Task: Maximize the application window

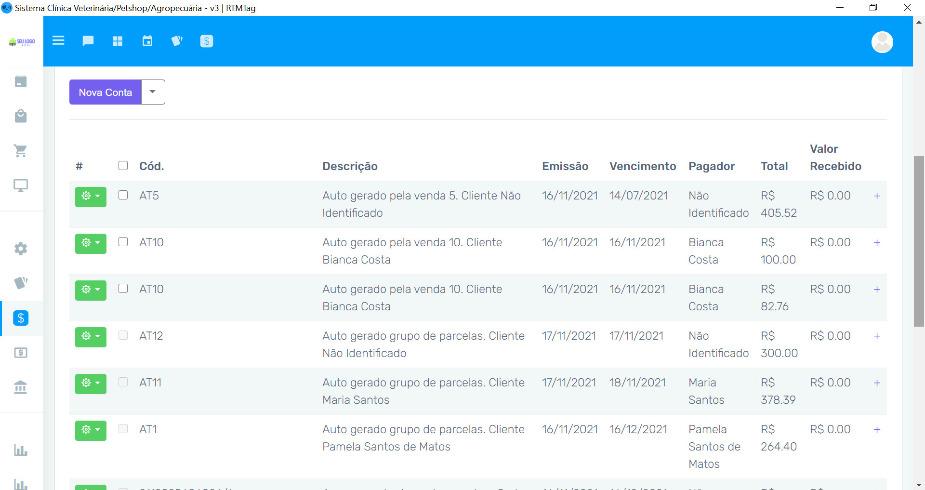Action: click(x=874, y=8)
